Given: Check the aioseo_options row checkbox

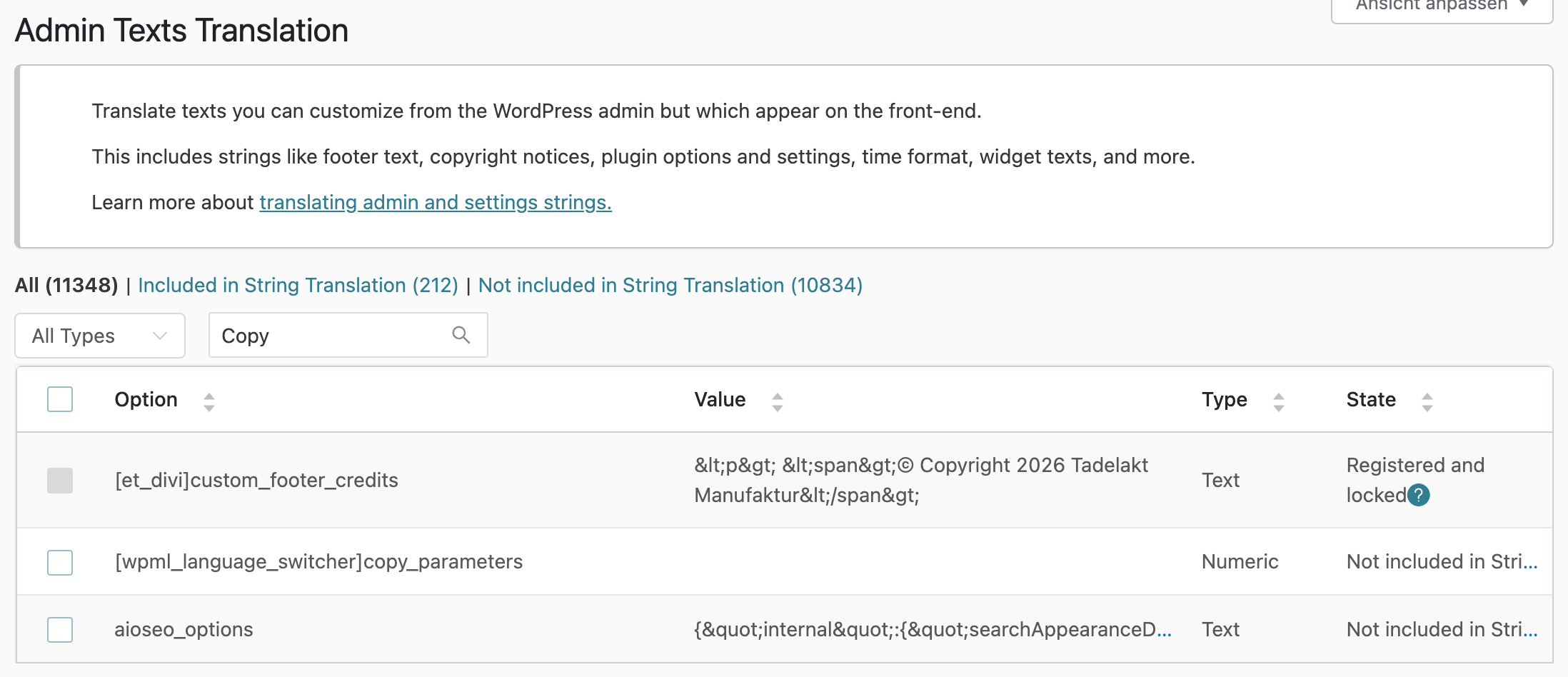Looking at the screenshot, I should [60, 629].
